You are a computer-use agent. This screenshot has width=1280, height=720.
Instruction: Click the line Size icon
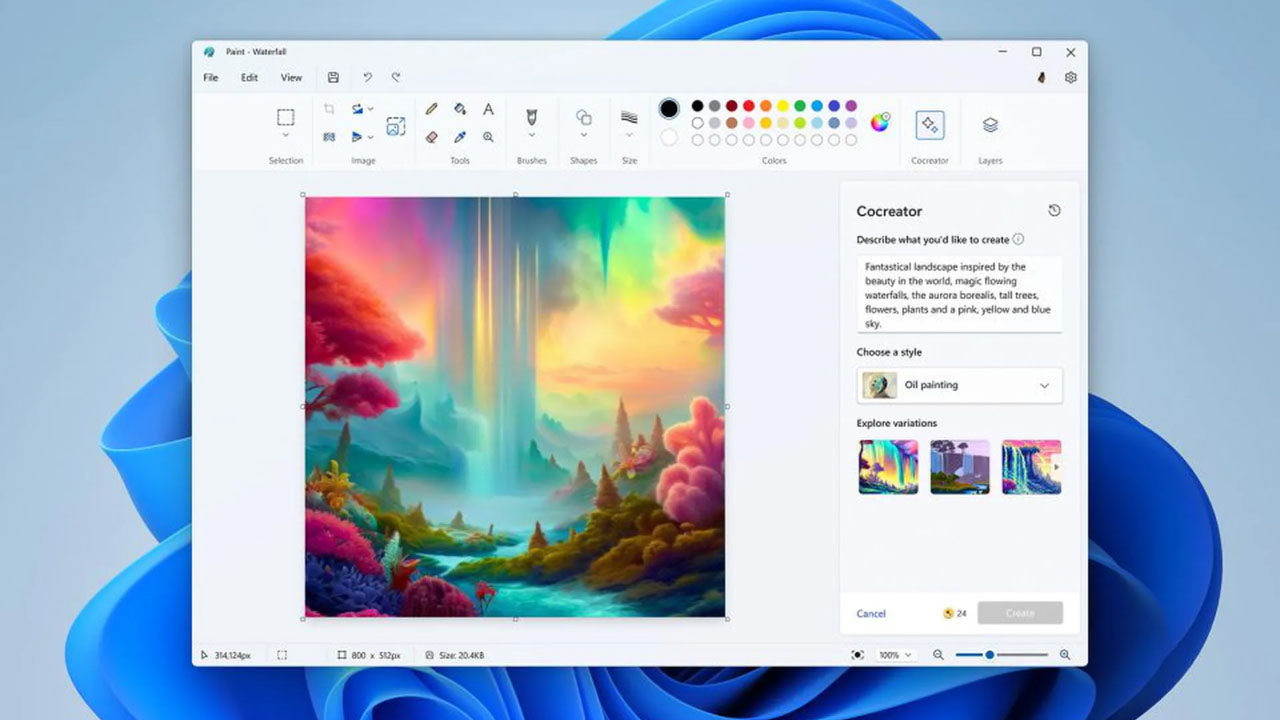(629, 117)
